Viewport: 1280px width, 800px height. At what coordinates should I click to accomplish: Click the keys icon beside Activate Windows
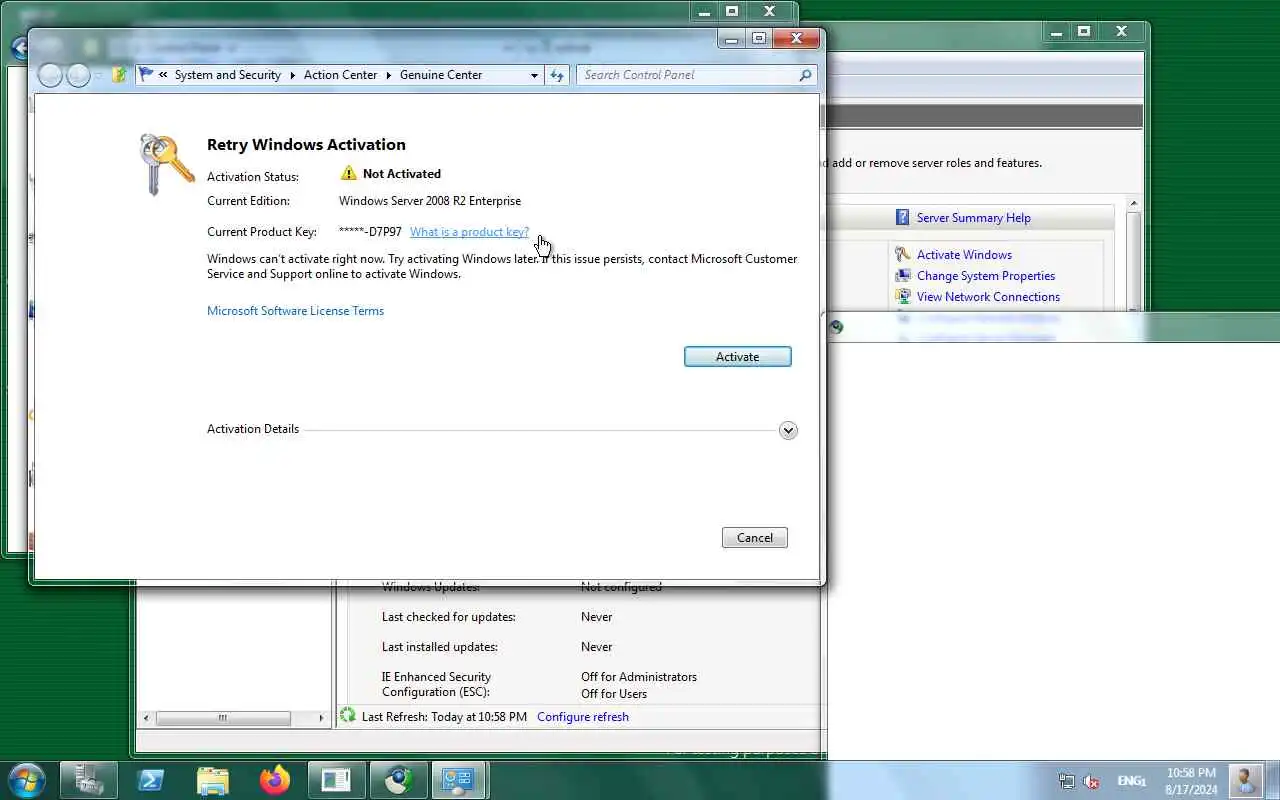pos(902,255)
